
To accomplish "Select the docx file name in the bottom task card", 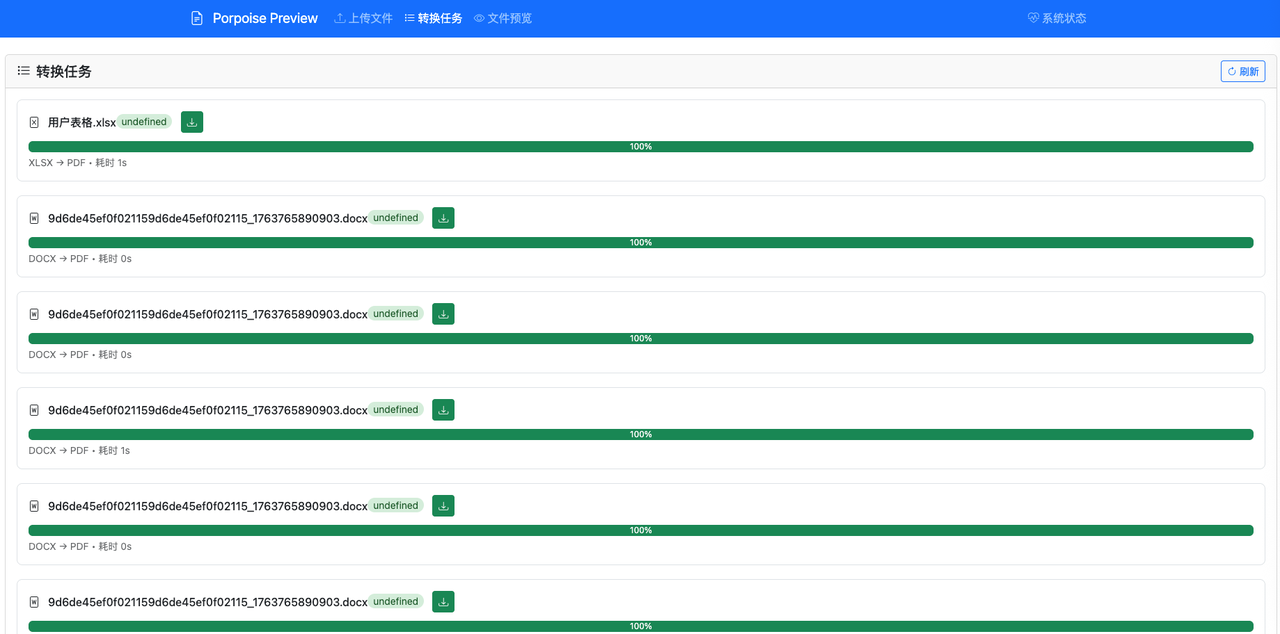I will coord(208,602).
